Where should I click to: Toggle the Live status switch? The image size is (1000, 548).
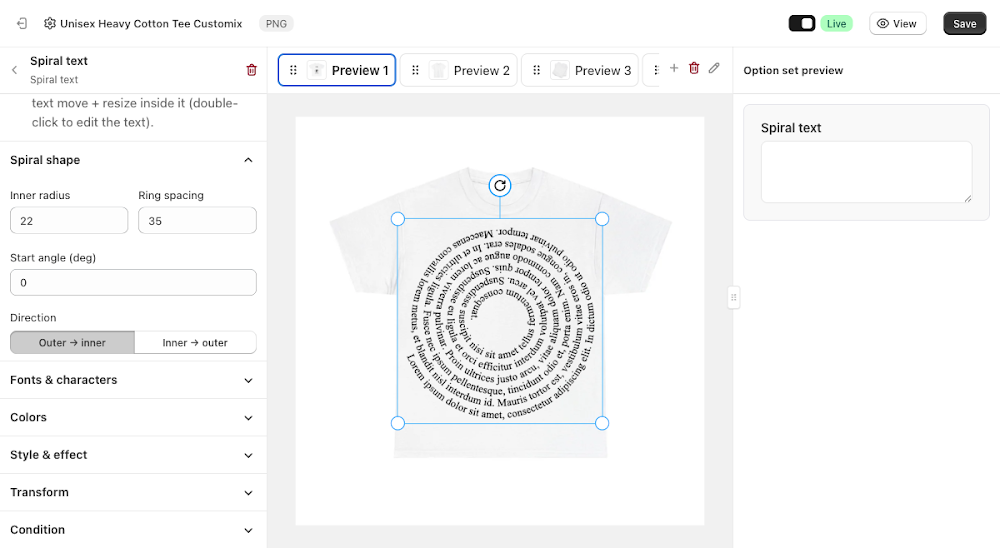coord(802,24)
